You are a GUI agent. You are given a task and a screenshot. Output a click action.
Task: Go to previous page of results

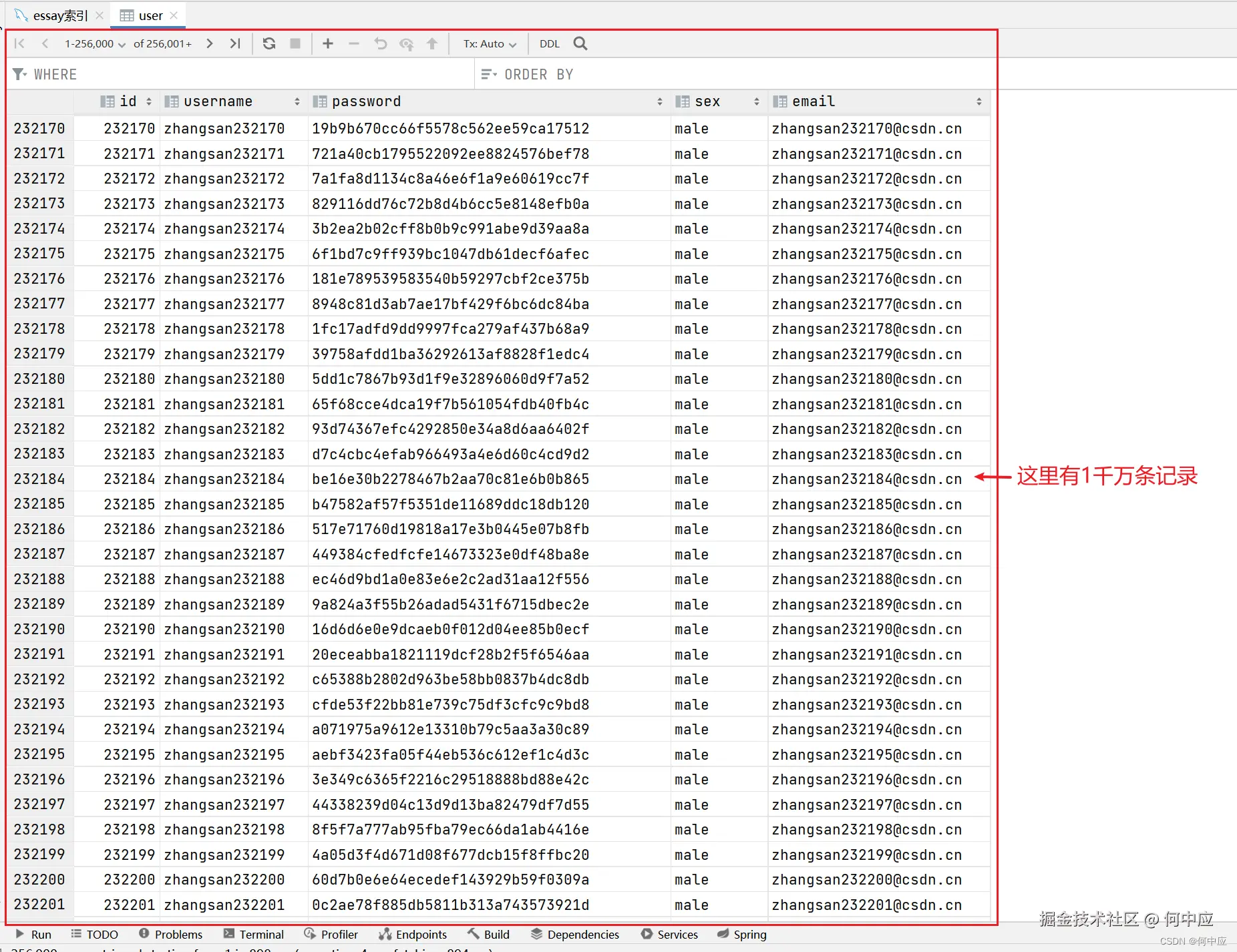tap(45, 44)
